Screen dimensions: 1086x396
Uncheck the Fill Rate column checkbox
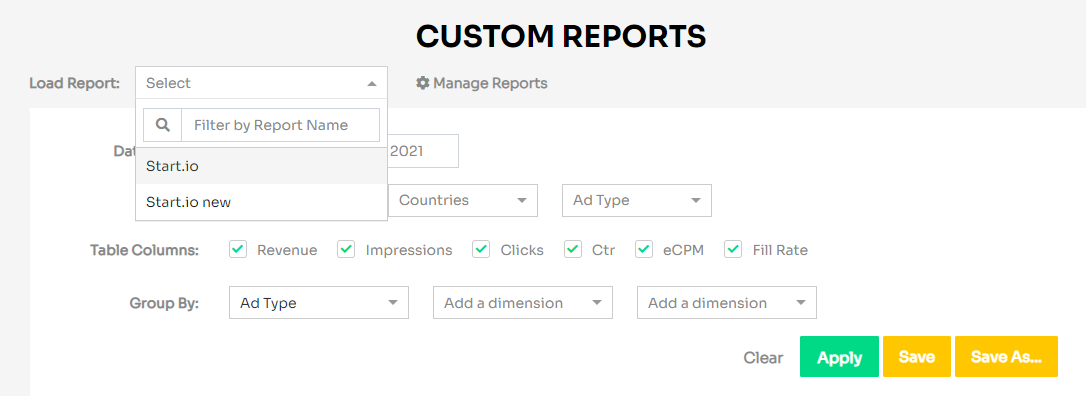click(x=733, y=249)
